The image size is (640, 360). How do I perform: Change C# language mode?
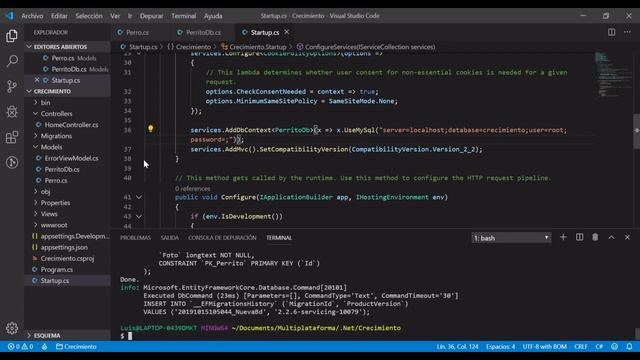[x=599, y=347]
